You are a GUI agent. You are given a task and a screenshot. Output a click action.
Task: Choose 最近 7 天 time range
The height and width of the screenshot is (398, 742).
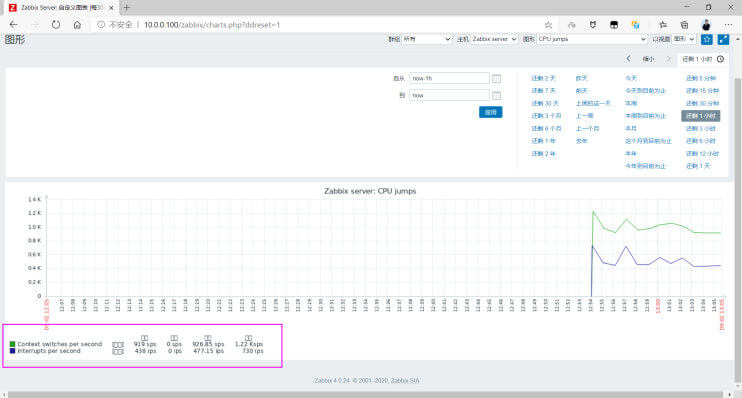(543, 90)
